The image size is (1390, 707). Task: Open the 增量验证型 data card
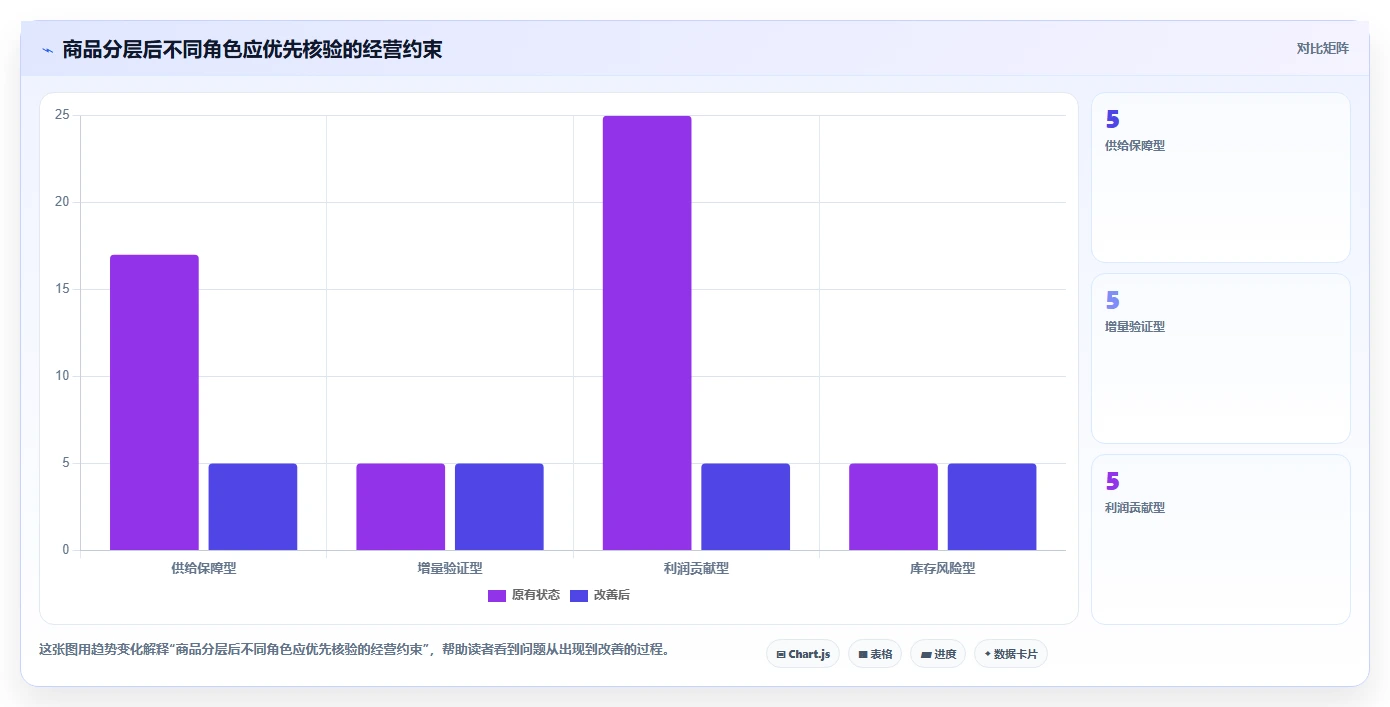(1220, 359)
